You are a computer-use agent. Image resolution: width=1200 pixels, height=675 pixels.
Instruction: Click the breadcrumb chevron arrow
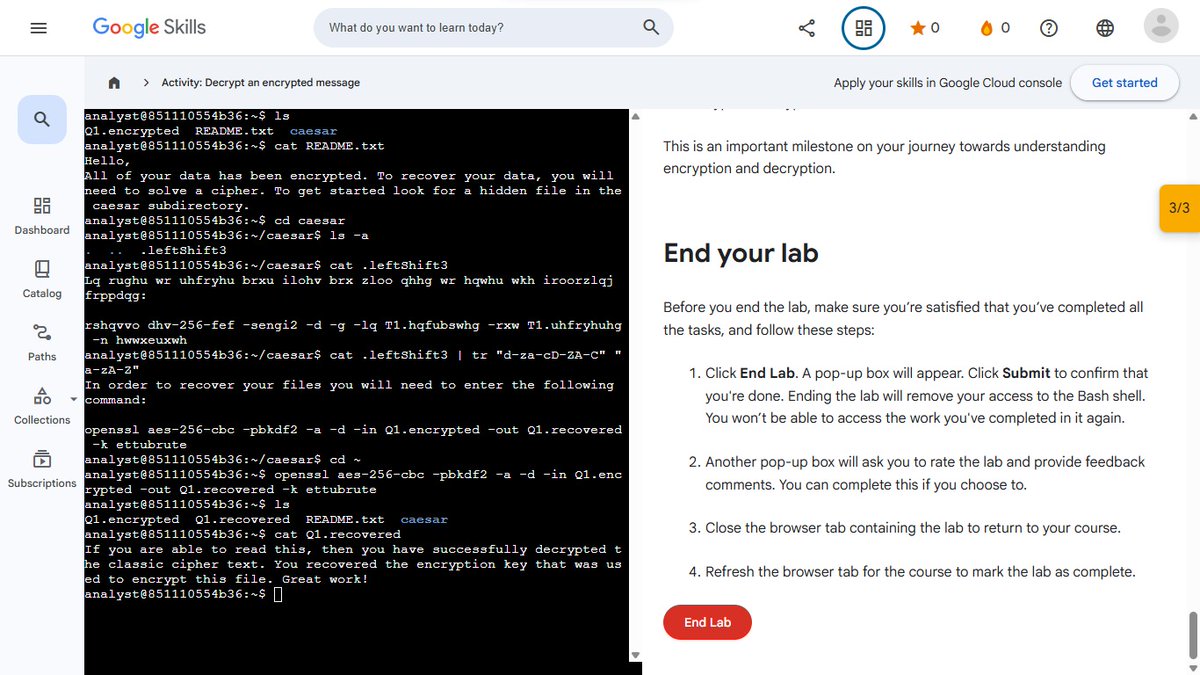tap(146, 83)
